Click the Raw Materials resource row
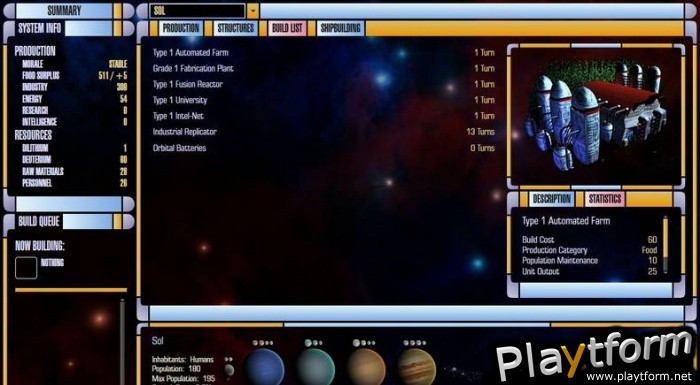Image resolution: width=700 pixels, height=385 pixels. coord(75,172)
